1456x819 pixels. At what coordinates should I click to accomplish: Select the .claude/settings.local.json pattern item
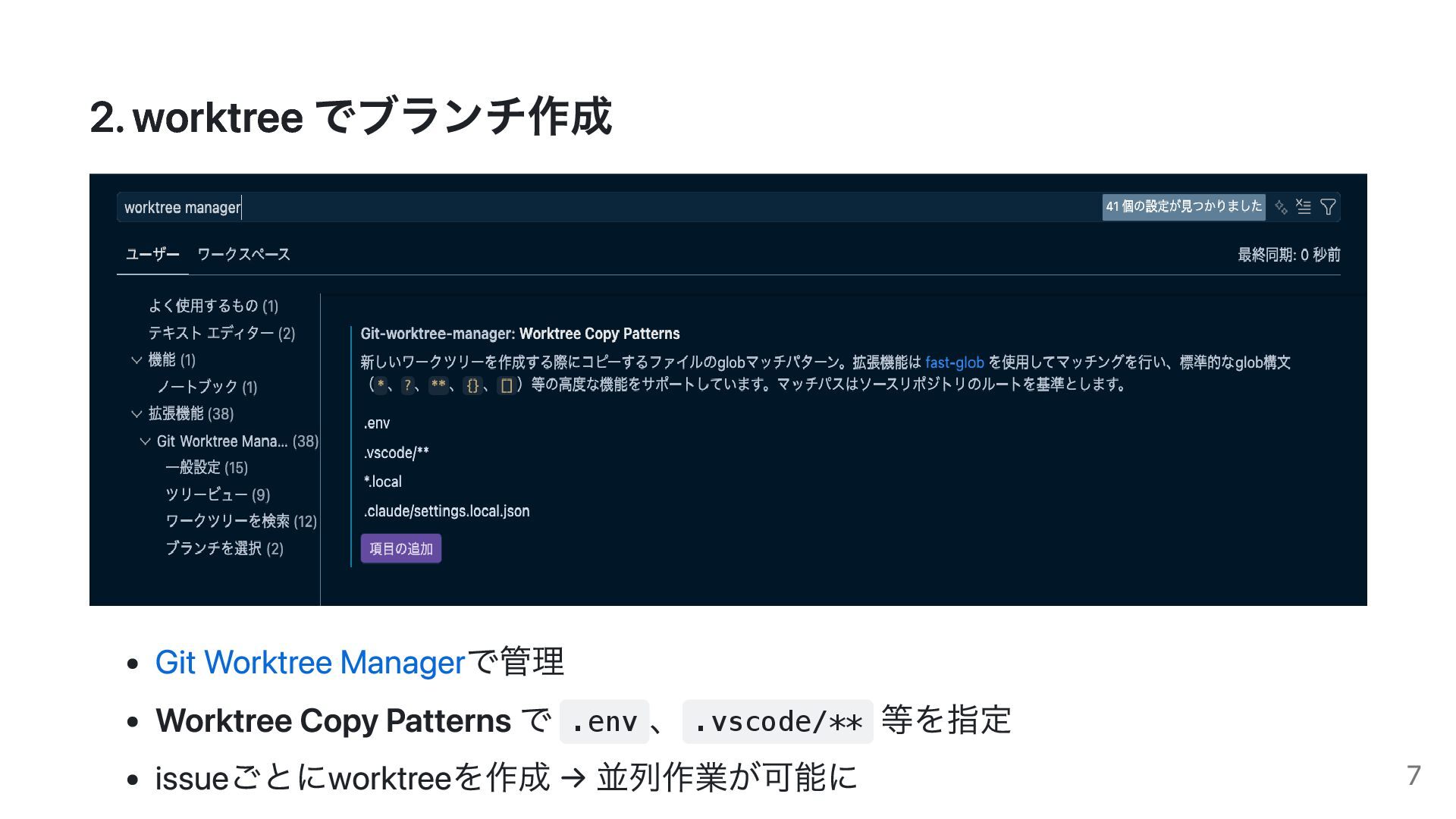tap(447, 511)
